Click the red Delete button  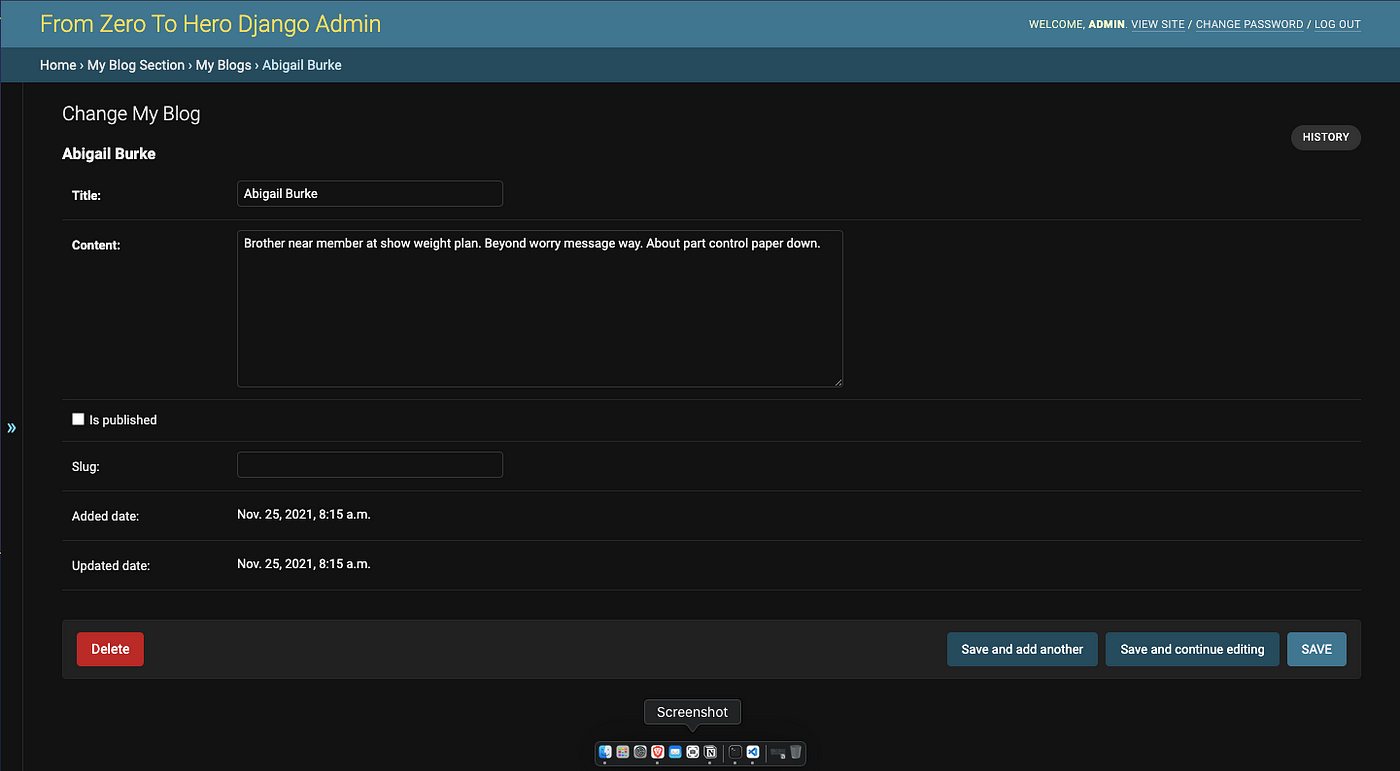click(110, 649)
